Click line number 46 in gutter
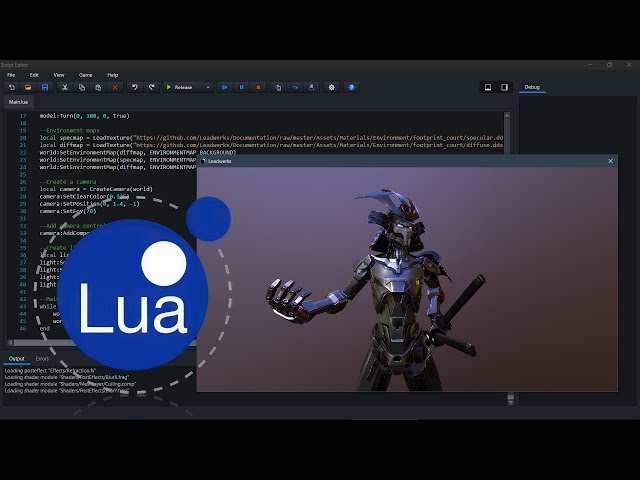 coord(23,329)
